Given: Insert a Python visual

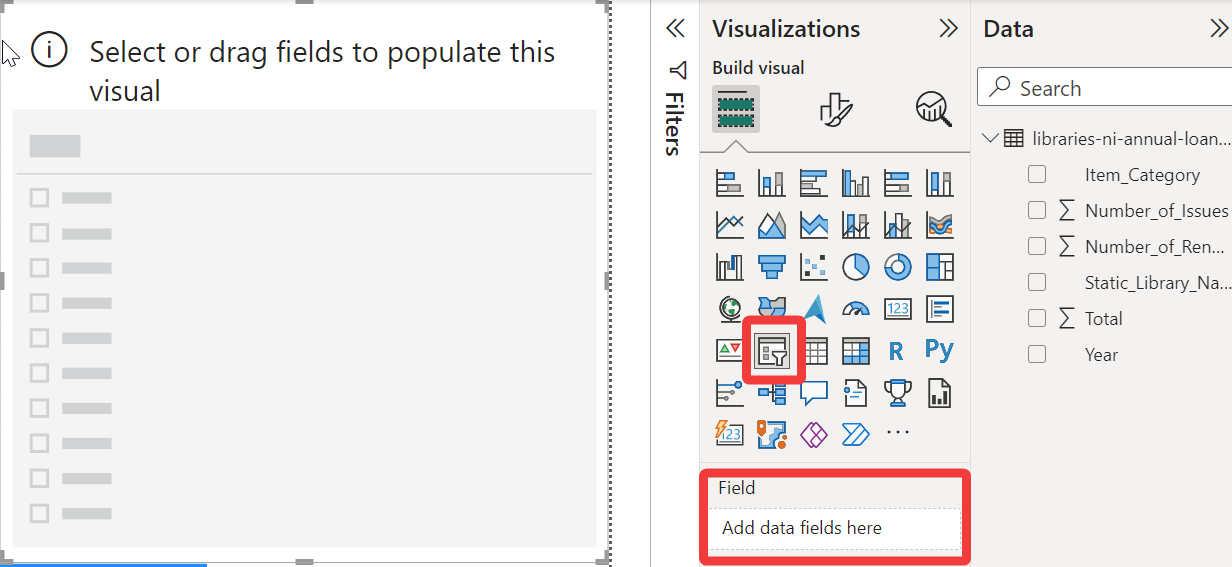Looking at the screenshot, I should pos(939,350).
